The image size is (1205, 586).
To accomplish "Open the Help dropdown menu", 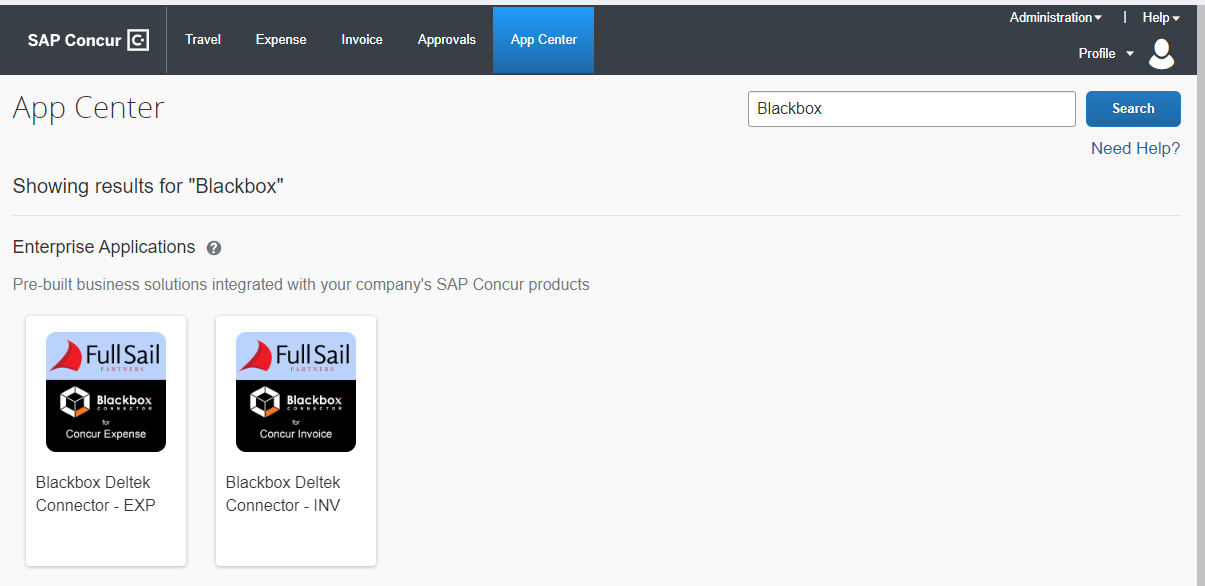I will coord(1161,17).
